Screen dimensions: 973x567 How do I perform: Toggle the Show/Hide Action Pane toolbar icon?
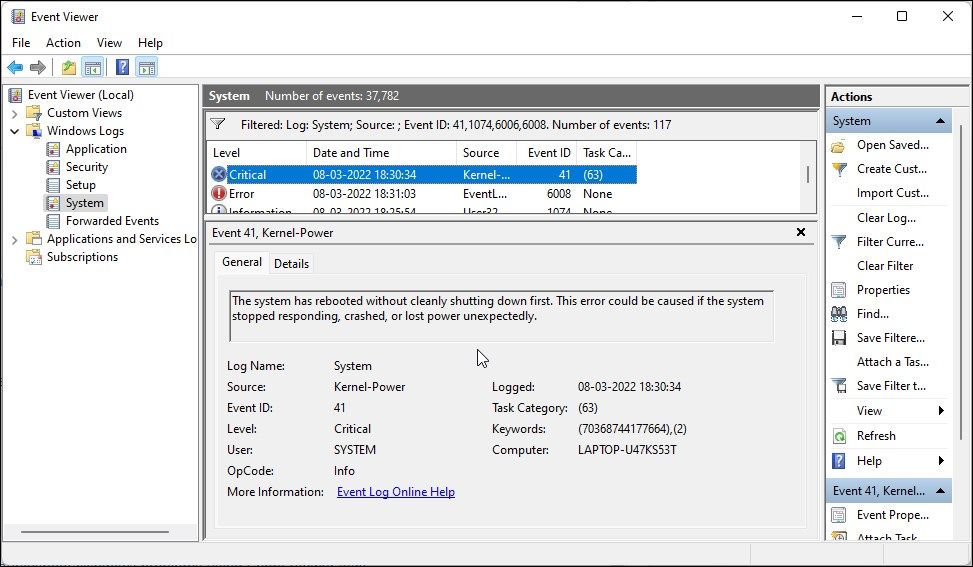tap(147, 68)
